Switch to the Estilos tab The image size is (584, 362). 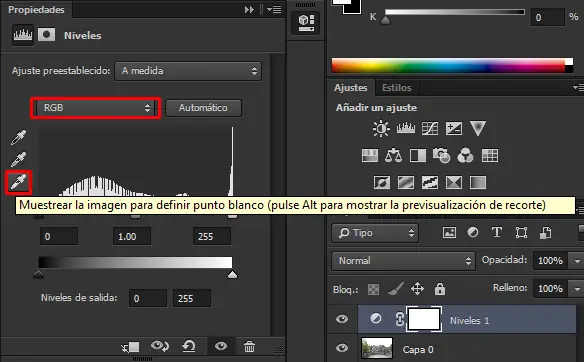tap(397, 88)
